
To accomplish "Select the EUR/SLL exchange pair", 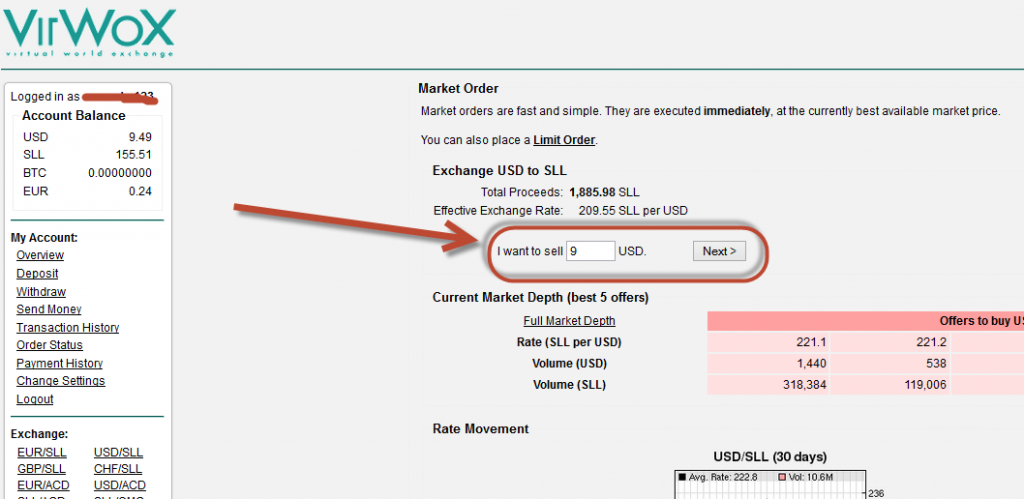I will (x=42, y=453).
